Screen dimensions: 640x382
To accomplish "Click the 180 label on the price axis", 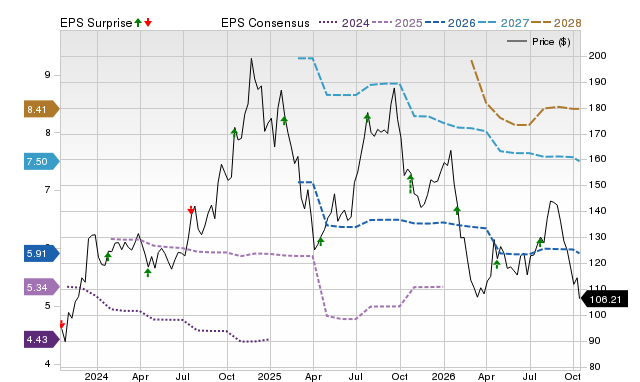I will coord(597,108).
